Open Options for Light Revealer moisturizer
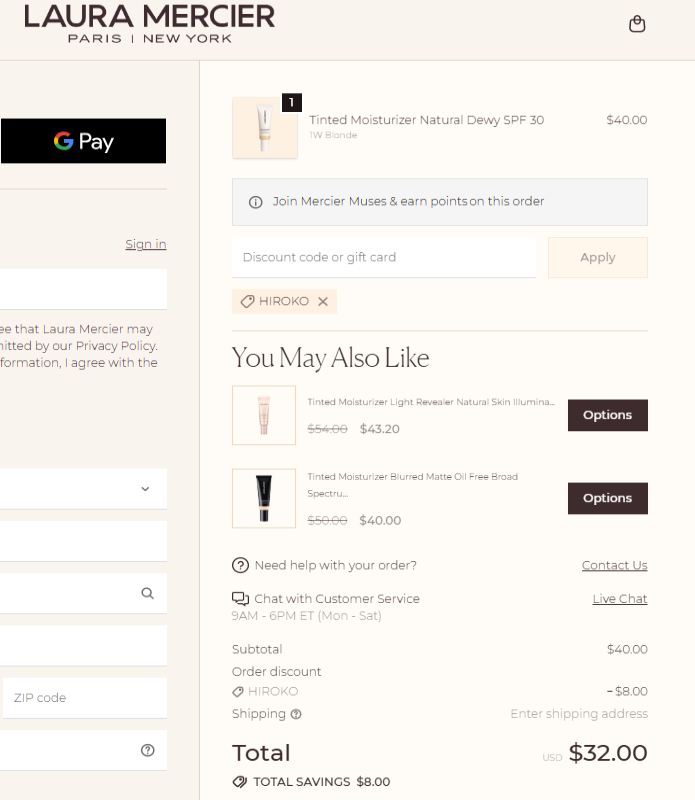Viewport: 695px width, 800px height. (607, 415)
